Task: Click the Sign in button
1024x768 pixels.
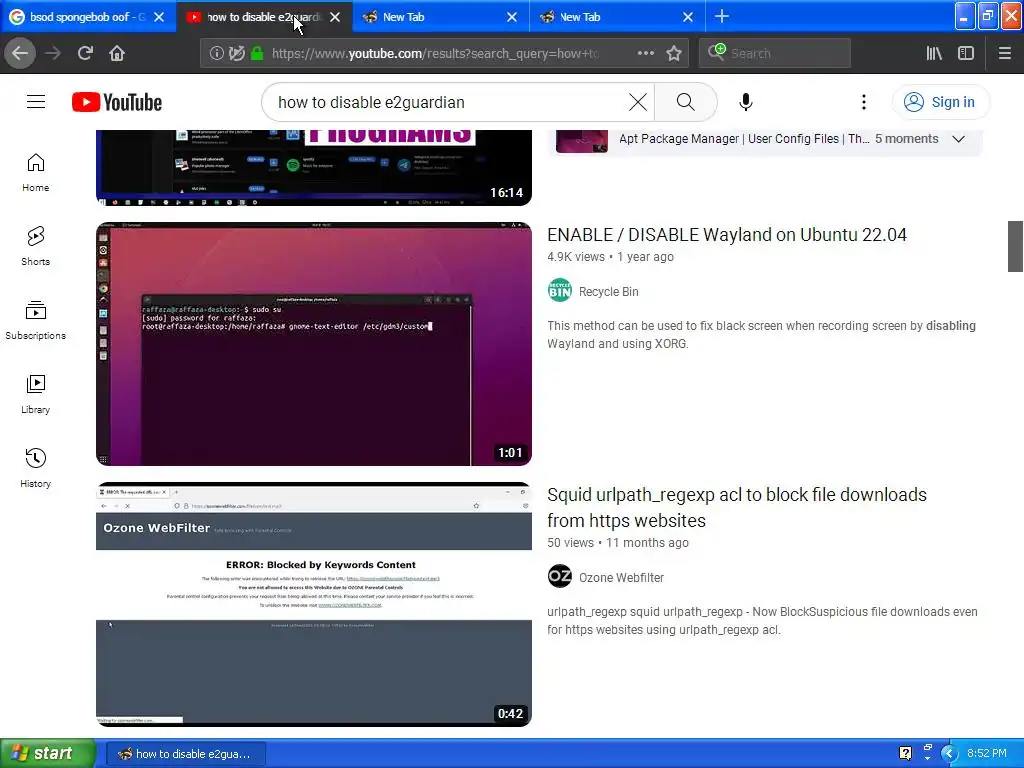Action: click(940, 102)
